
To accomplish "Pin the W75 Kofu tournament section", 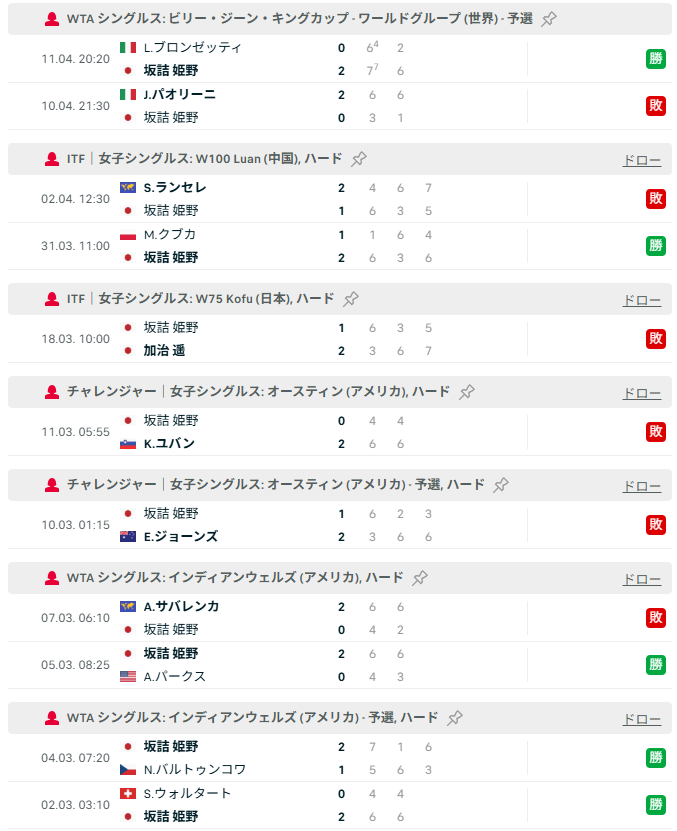I will click(351, 299).
